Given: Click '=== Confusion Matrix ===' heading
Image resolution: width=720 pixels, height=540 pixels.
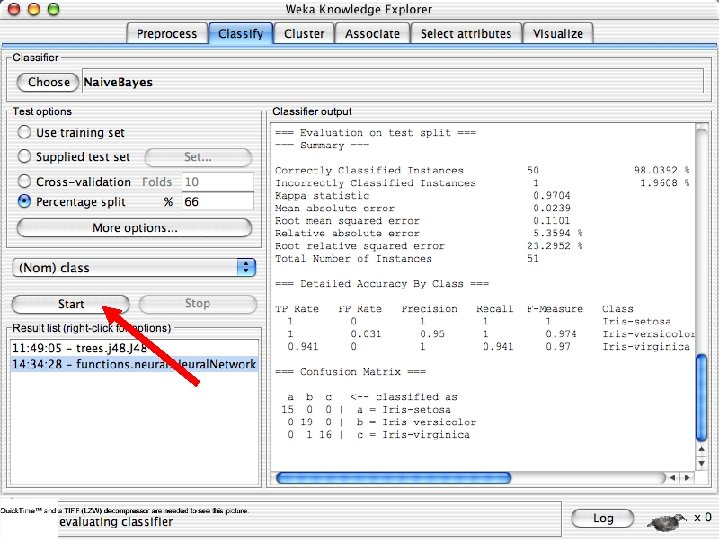Looking at the screenshot, I should 350,371.
